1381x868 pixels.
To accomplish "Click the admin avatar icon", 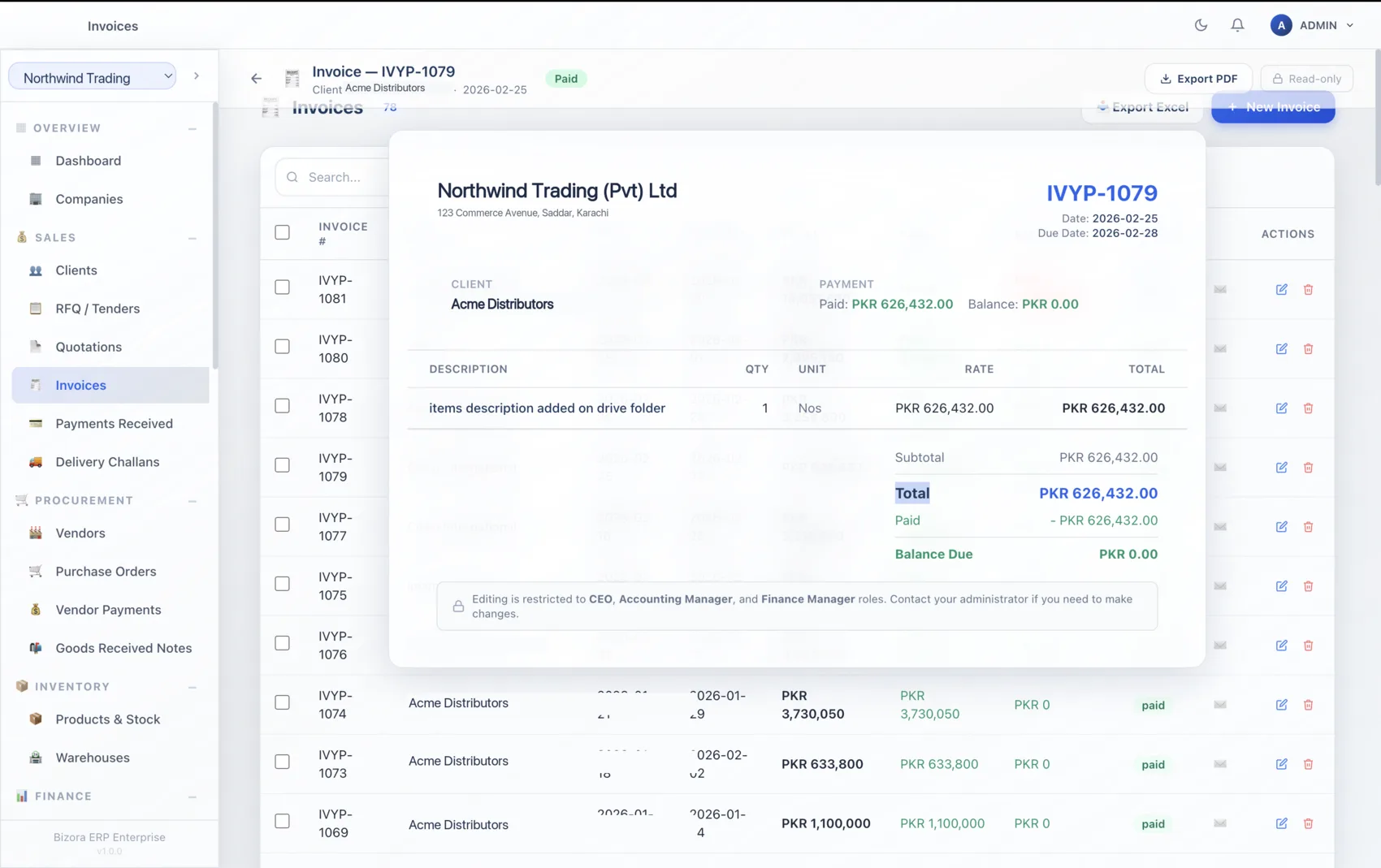I will (x=1281, y=25).
